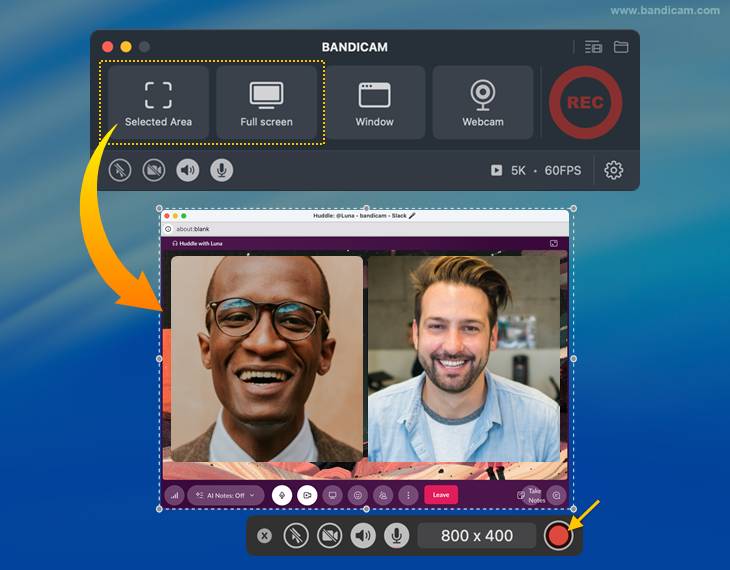This screenshot has height=570, width=730.
Task: Turn off video in the Slack huddle
Action: (x=307, y=495)
